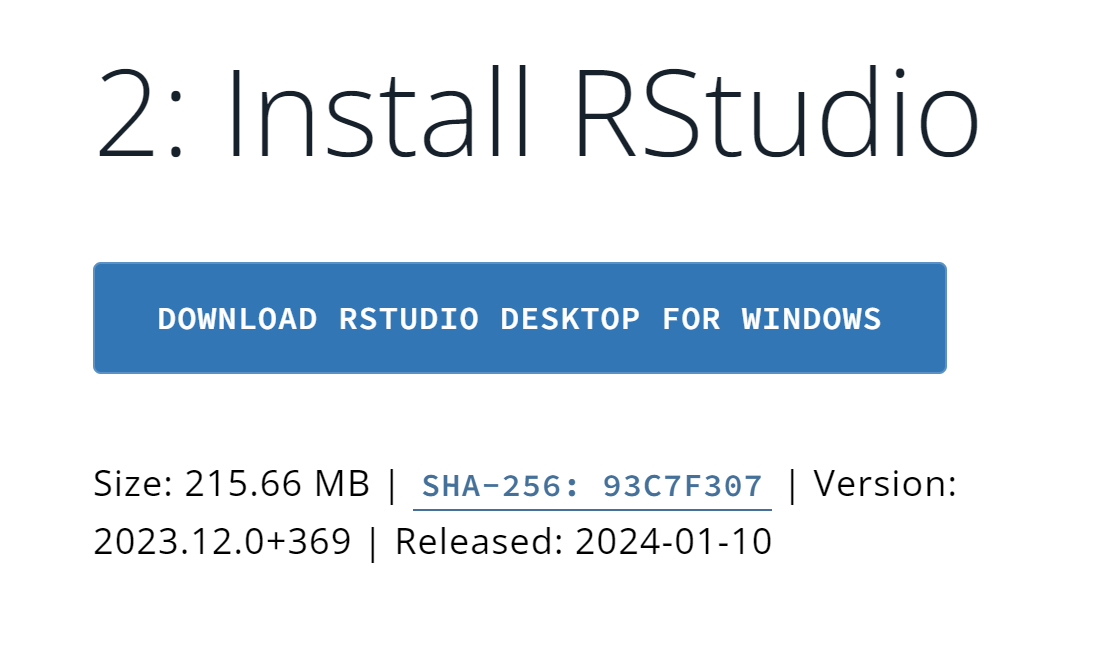Click the hash value 93C7F307
This screenshot has width=1094, height=646.
[683, 486]
